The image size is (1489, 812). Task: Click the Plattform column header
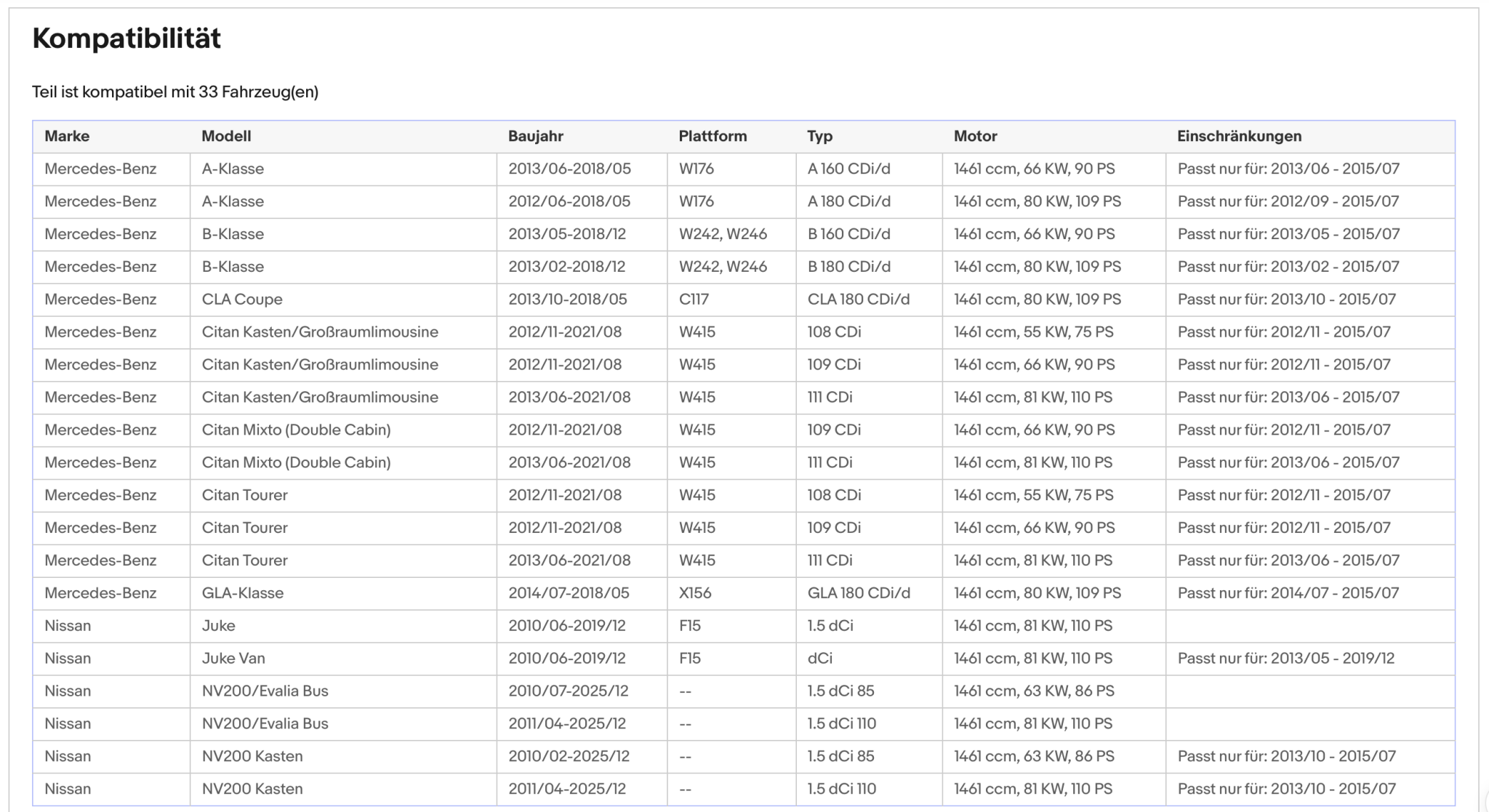713,136
